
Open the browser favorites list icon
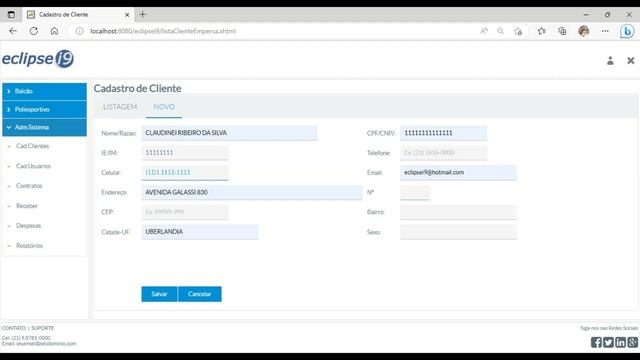pyautogui.click(x=542, y=31)
